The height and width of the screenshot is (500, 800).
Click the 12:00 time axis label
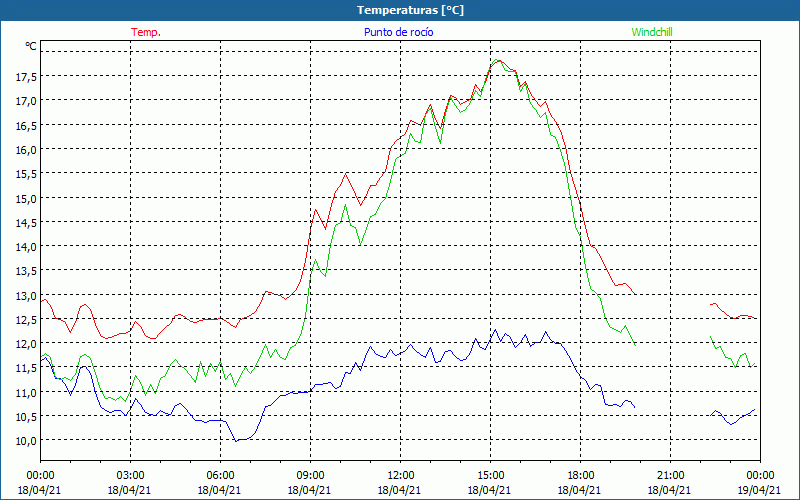tap(401, 476)
